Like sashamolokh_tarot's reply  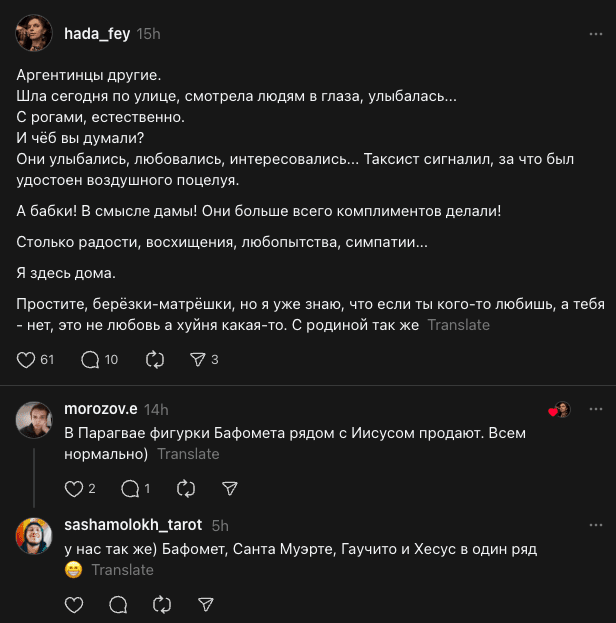coord(73,605)
